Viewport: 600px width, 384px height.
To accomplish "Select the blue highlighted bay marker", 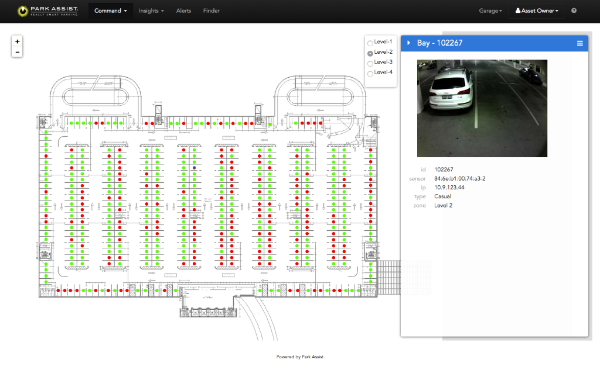I will (x=194, y=168).
